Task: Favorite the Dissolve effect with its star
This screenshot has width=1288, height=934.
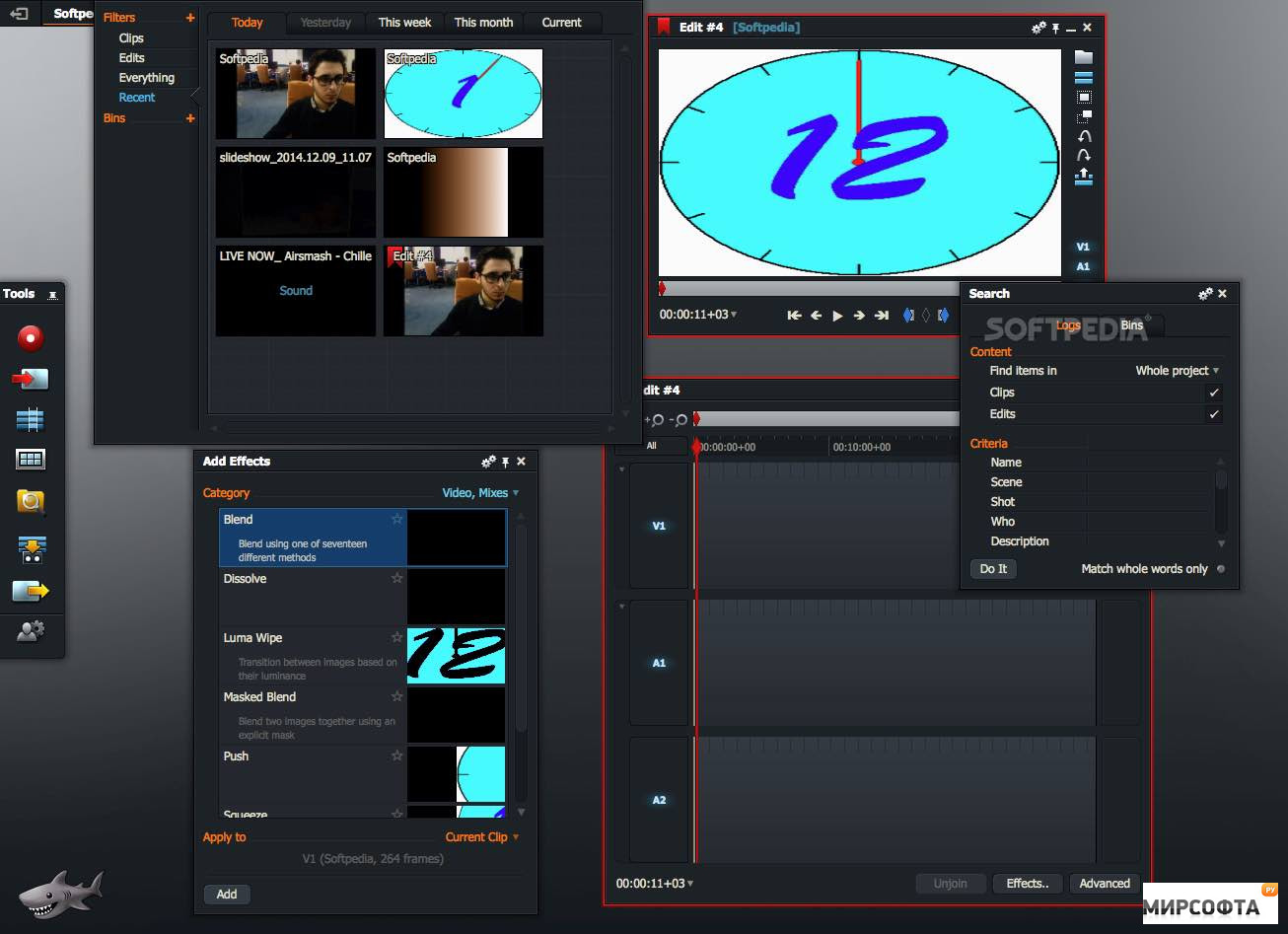Action: (x=397, y=578)
